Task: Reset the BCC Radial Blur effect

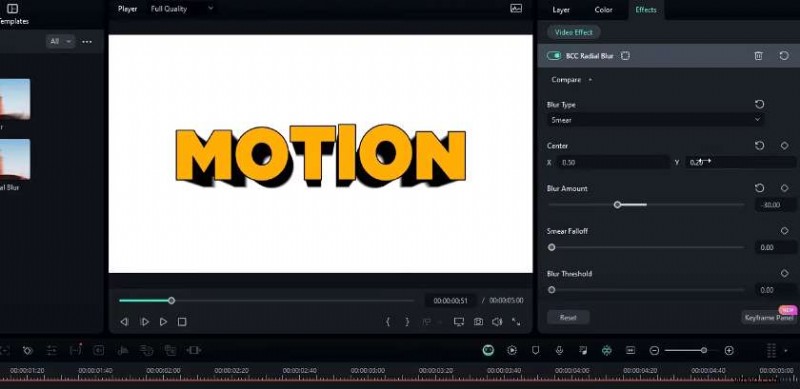Action: coord(784,56)
